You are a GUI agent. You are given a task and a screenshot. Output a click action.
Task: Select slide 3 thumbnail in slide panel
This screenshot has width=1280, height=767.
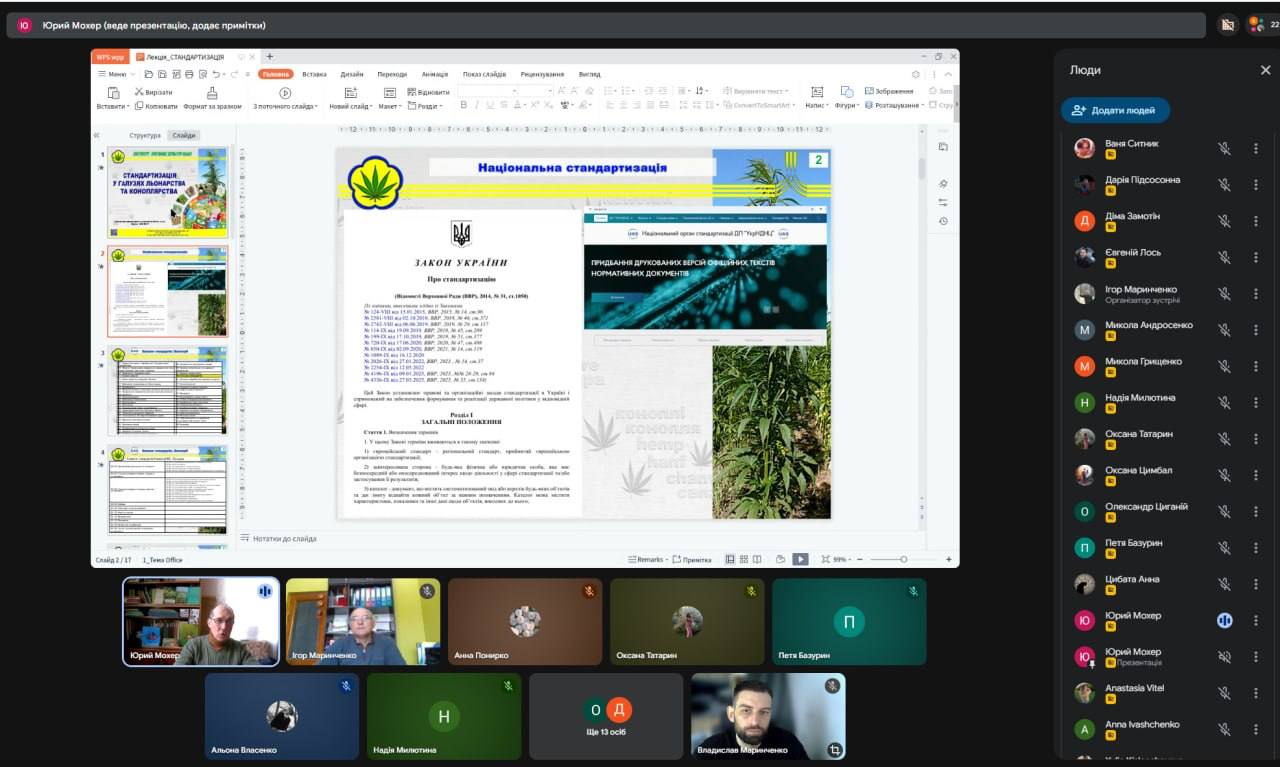pyautogui.click(x=168, y=390)
